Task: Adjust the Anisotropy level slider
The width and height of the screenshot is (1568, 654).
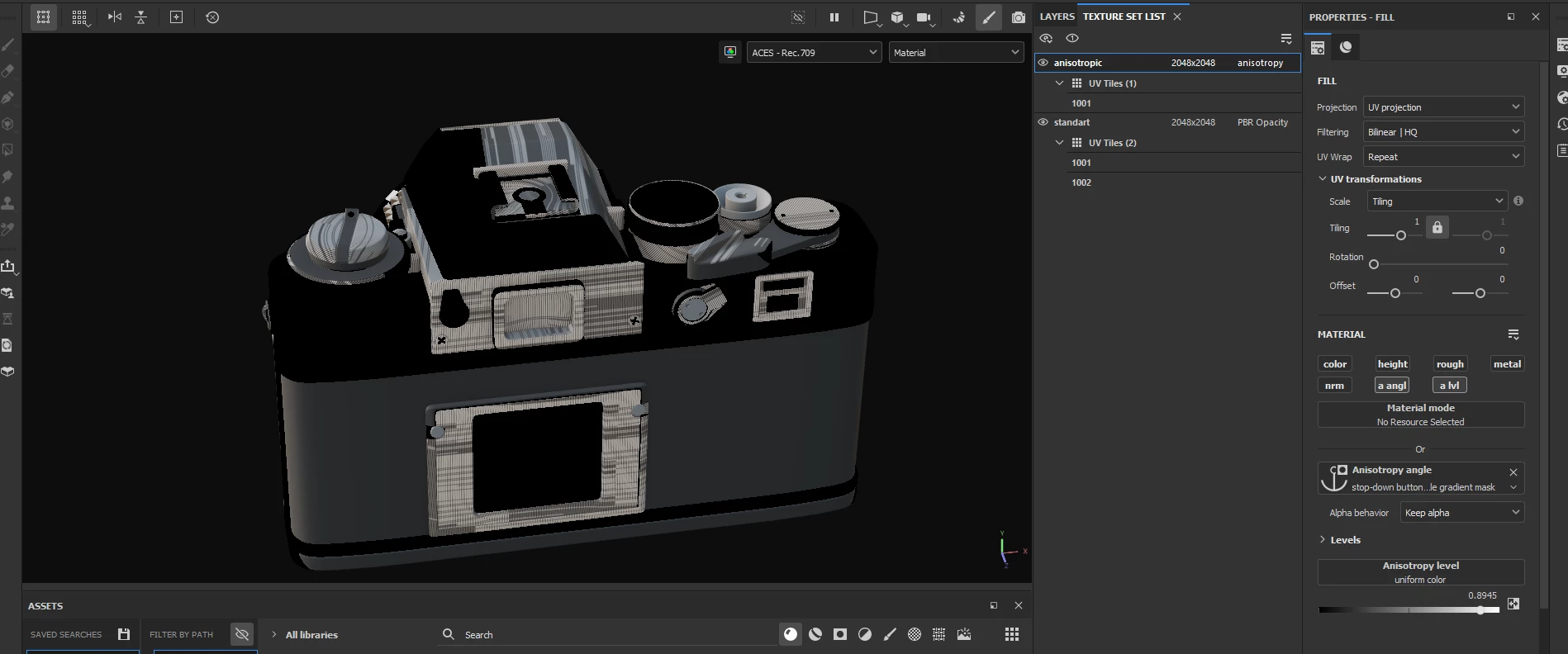Action: click(1480, 610)
